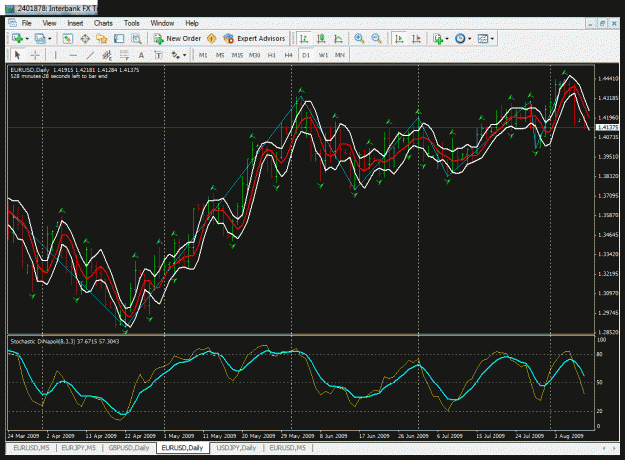The height and width of the screenshot is (460, 625).
Task: Toggle the Expert Advisors button
Action: 255,38
